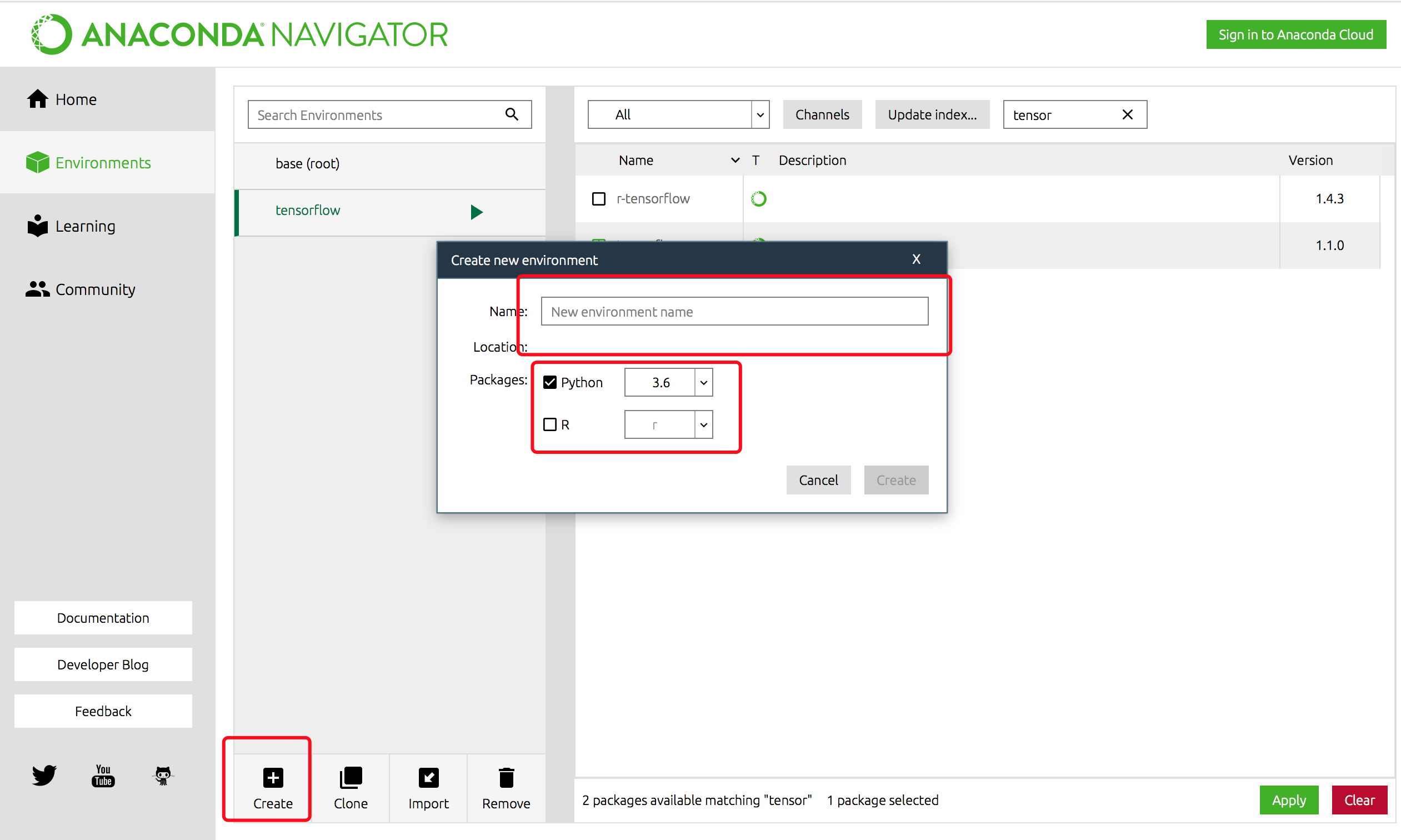Open the GitHub octocat icon link

163,775
